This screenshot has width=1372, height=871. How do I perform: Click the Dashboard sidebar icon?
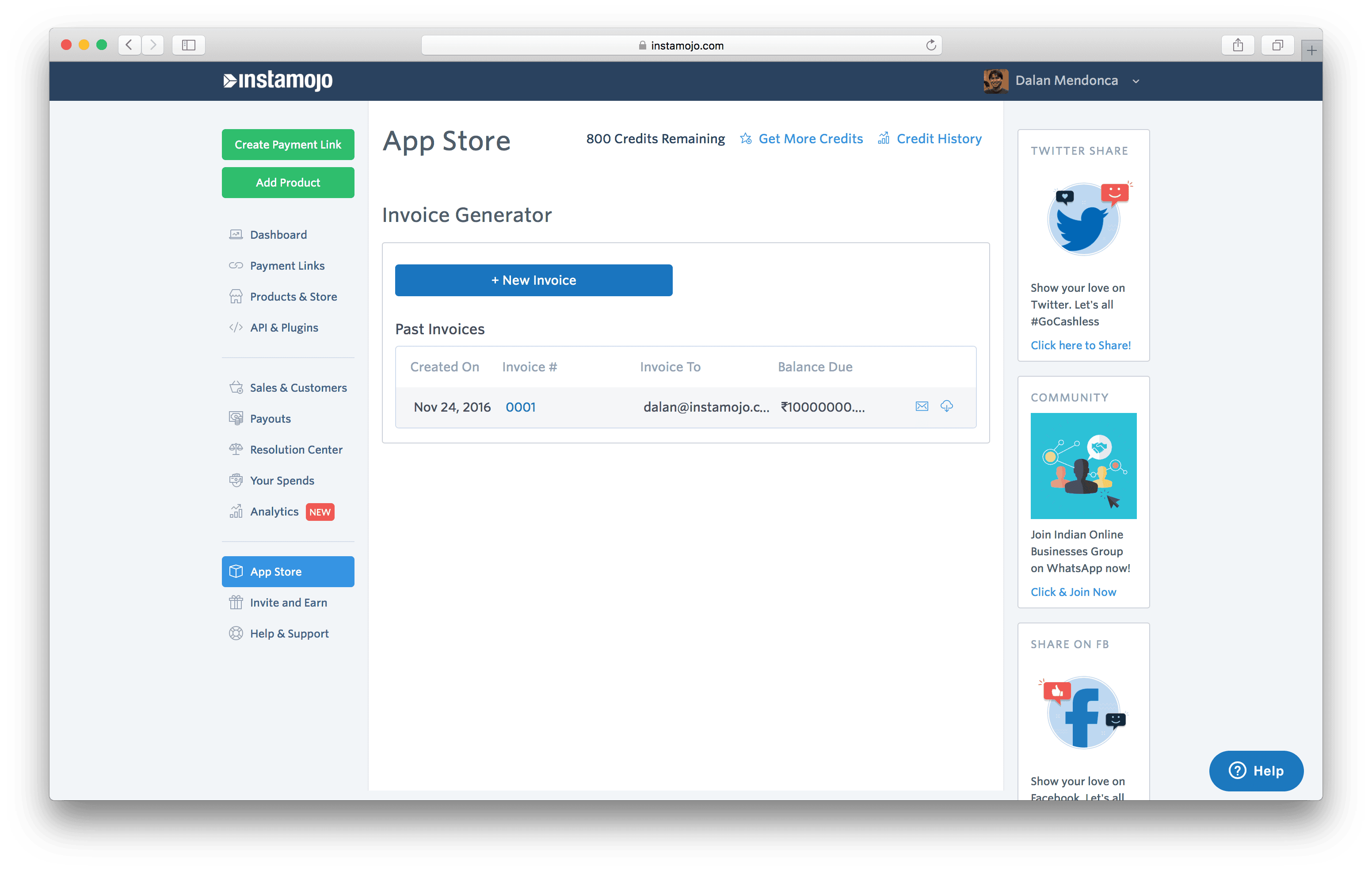click(x=235, y=234)
